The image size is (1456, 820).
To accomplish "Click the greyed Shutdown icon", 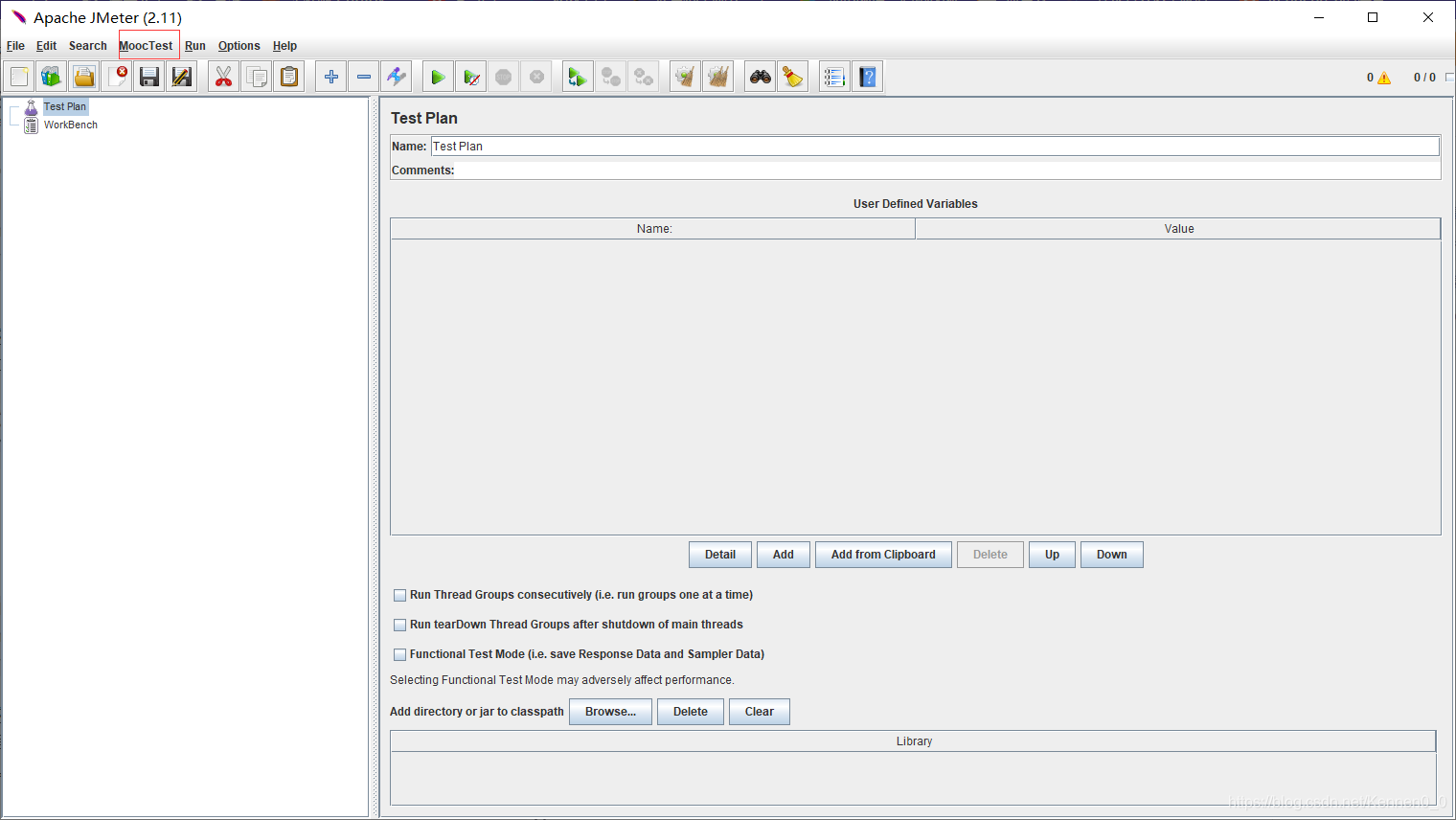I will click(536, 77).
